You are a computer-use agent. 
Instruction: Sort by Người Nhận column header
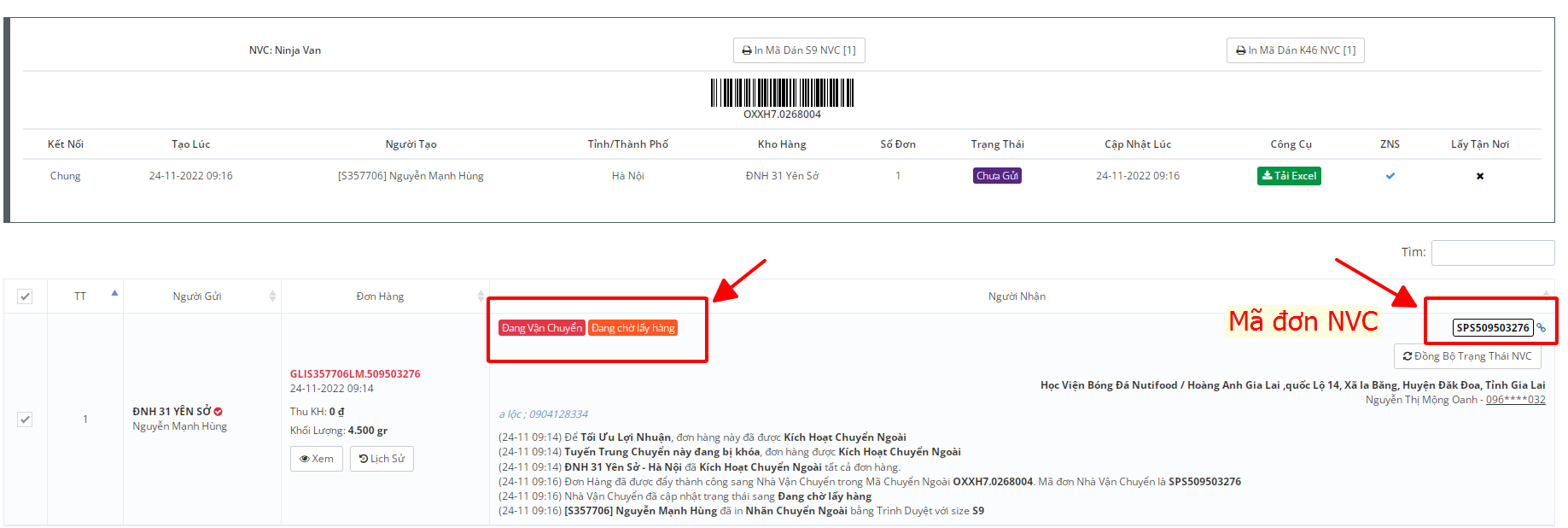click(1017, 296)
